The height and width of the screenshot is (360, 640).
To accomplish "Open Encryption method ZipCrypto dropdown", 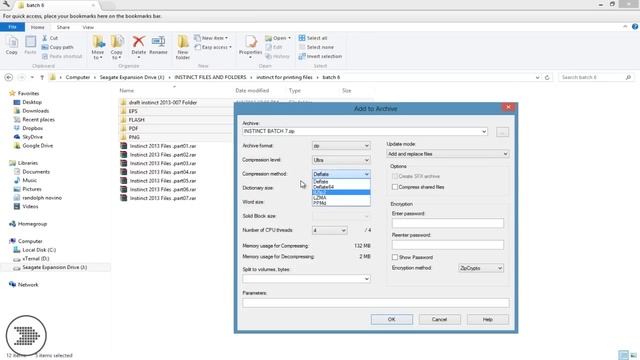I will (481, 268).
